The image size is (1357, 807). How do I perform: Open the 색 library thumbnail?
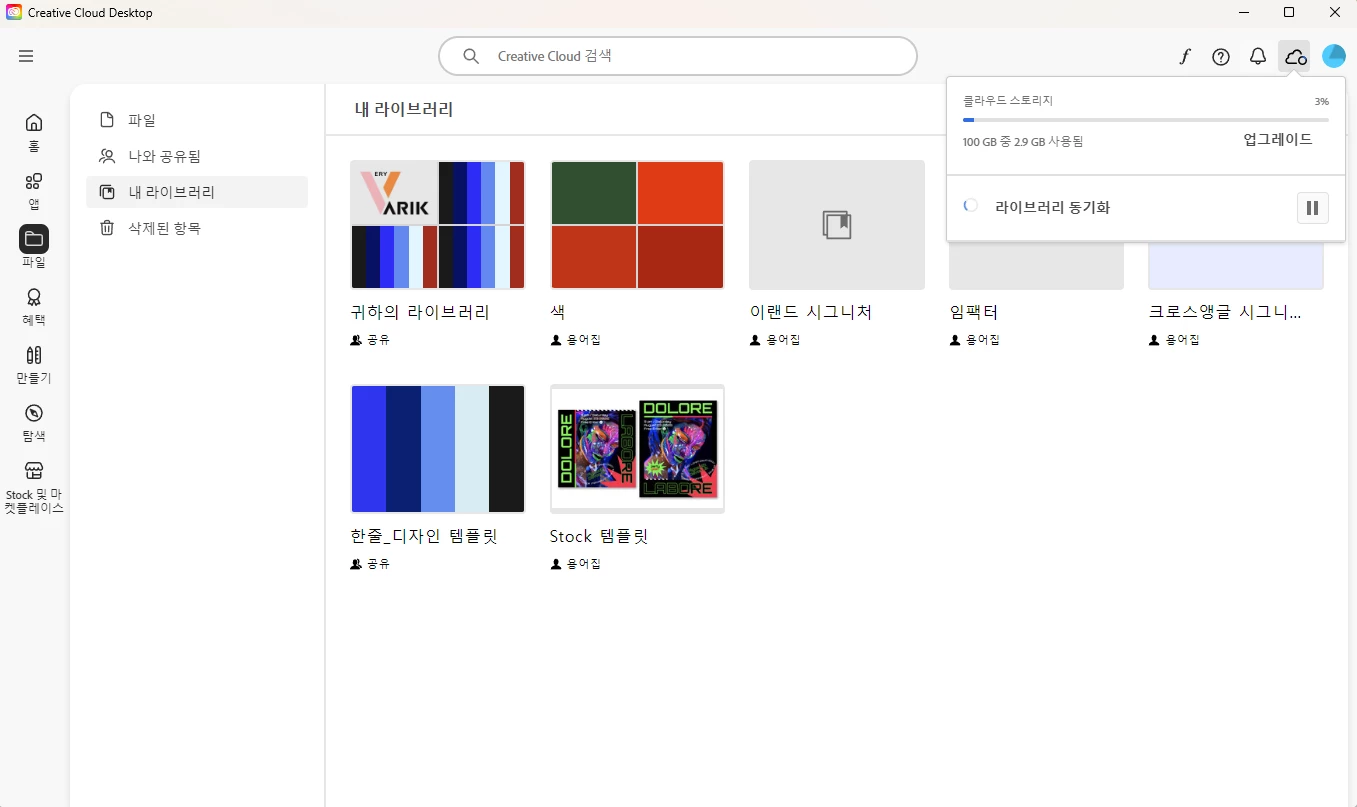(x=637, y=225)
